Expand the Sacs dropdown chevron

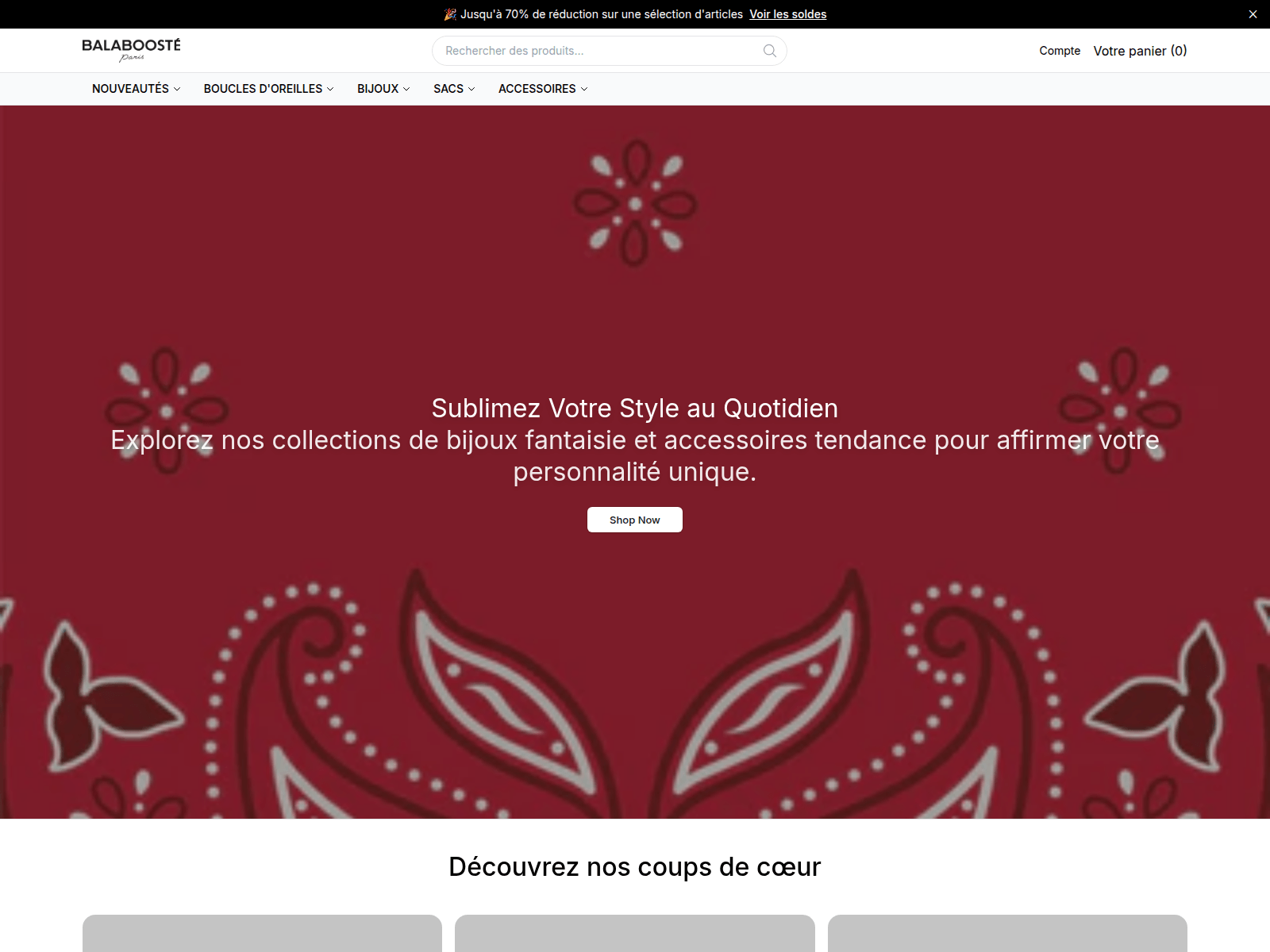(x=471, y=89)
